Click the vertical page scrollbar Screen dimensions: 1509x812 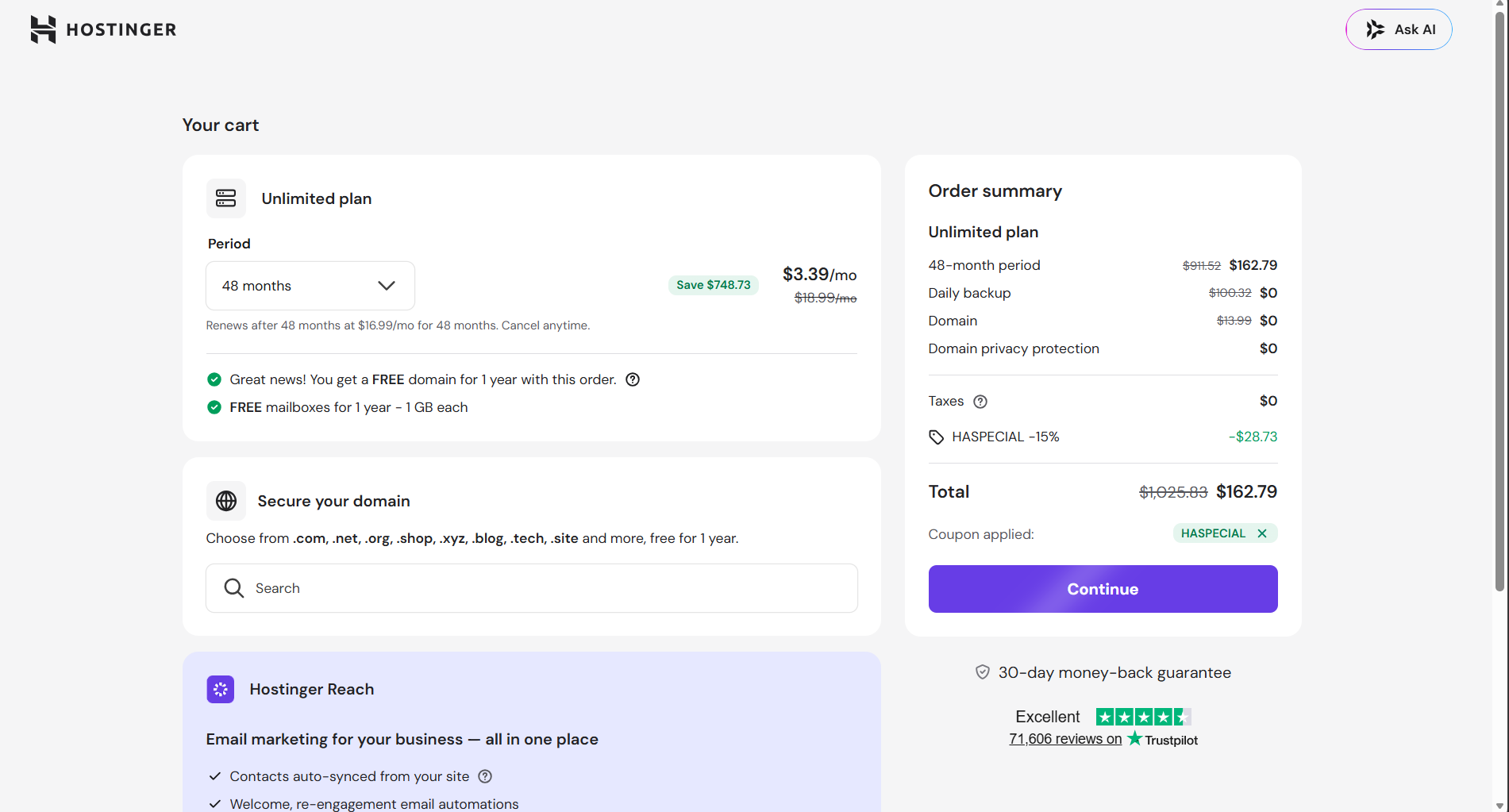click(x=1500, y=302)
